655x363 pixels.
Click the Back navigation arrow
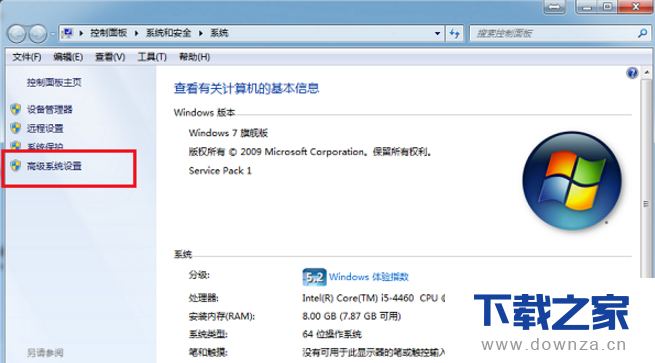(17, 34)
